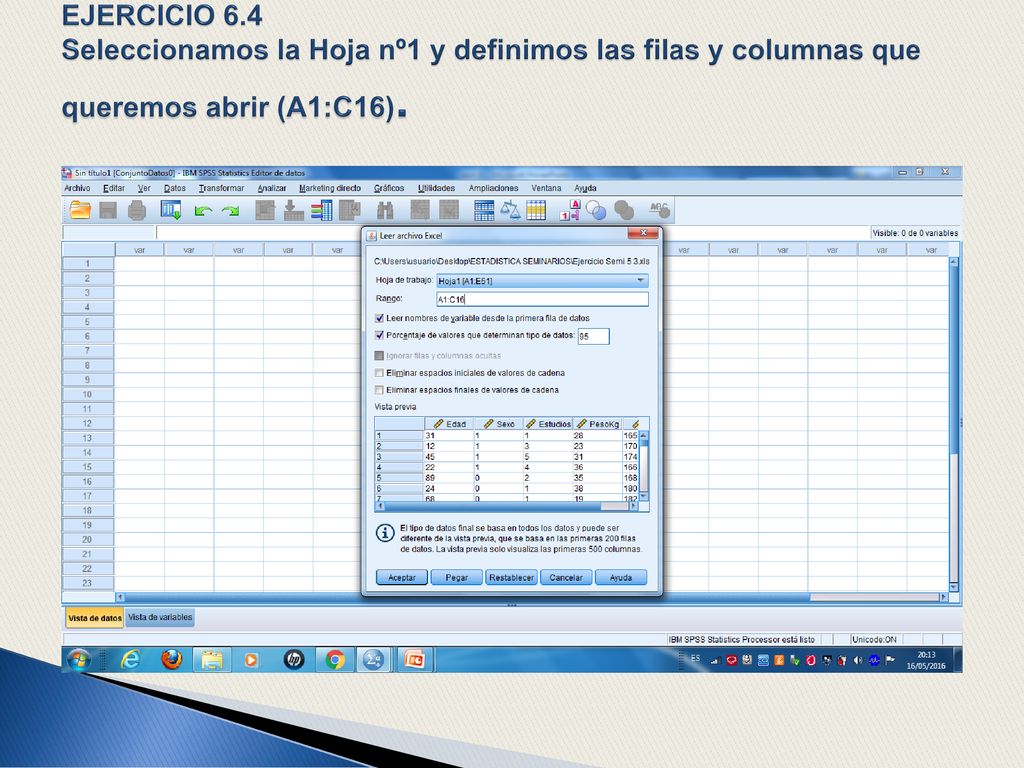Select the Sexo column header in preview
The image size is (1024, 768).
point(499,424)
